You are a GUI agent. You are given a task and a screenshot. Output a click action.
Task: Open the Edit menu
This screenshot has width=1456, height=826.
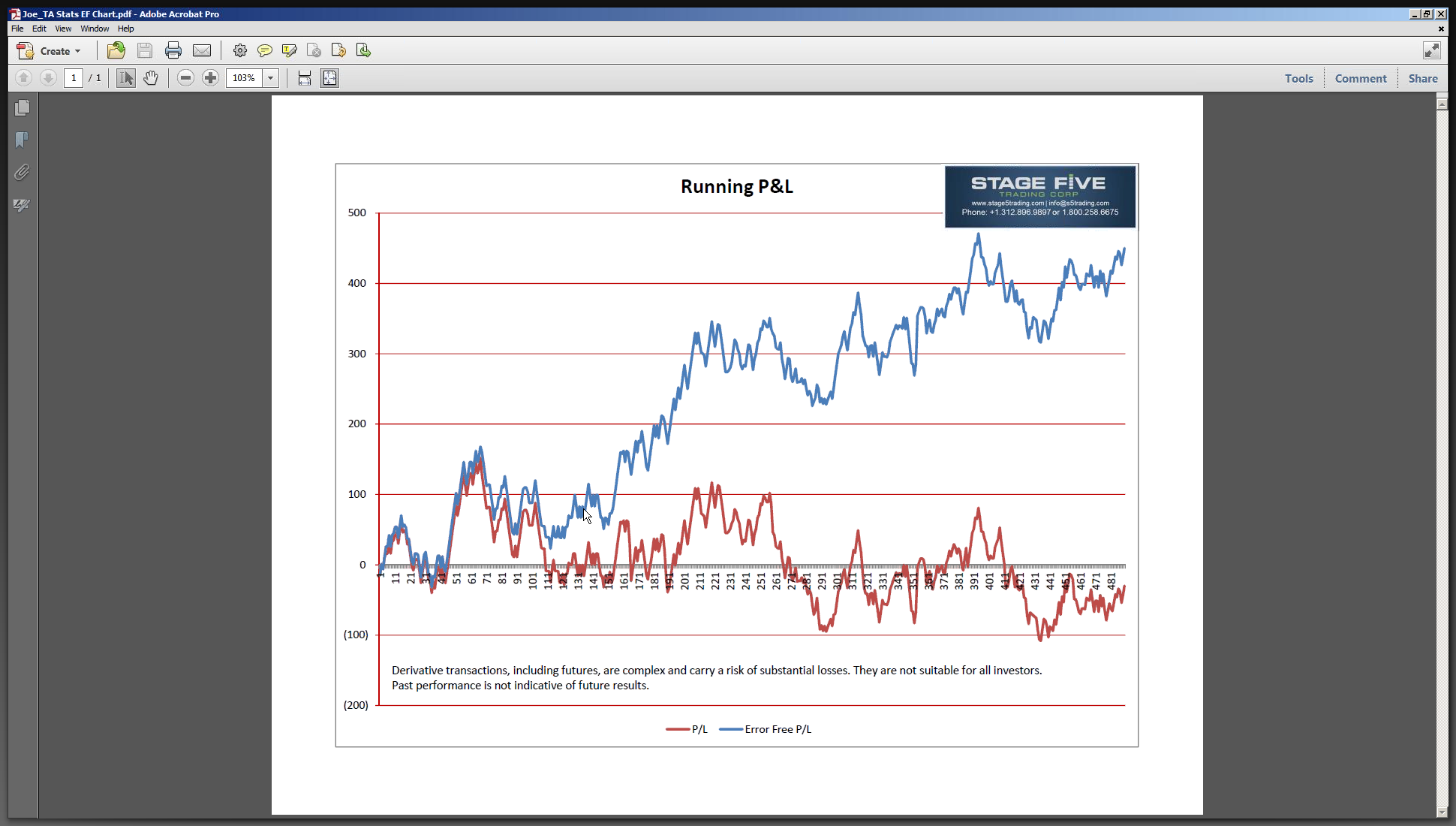coord(39,29)
